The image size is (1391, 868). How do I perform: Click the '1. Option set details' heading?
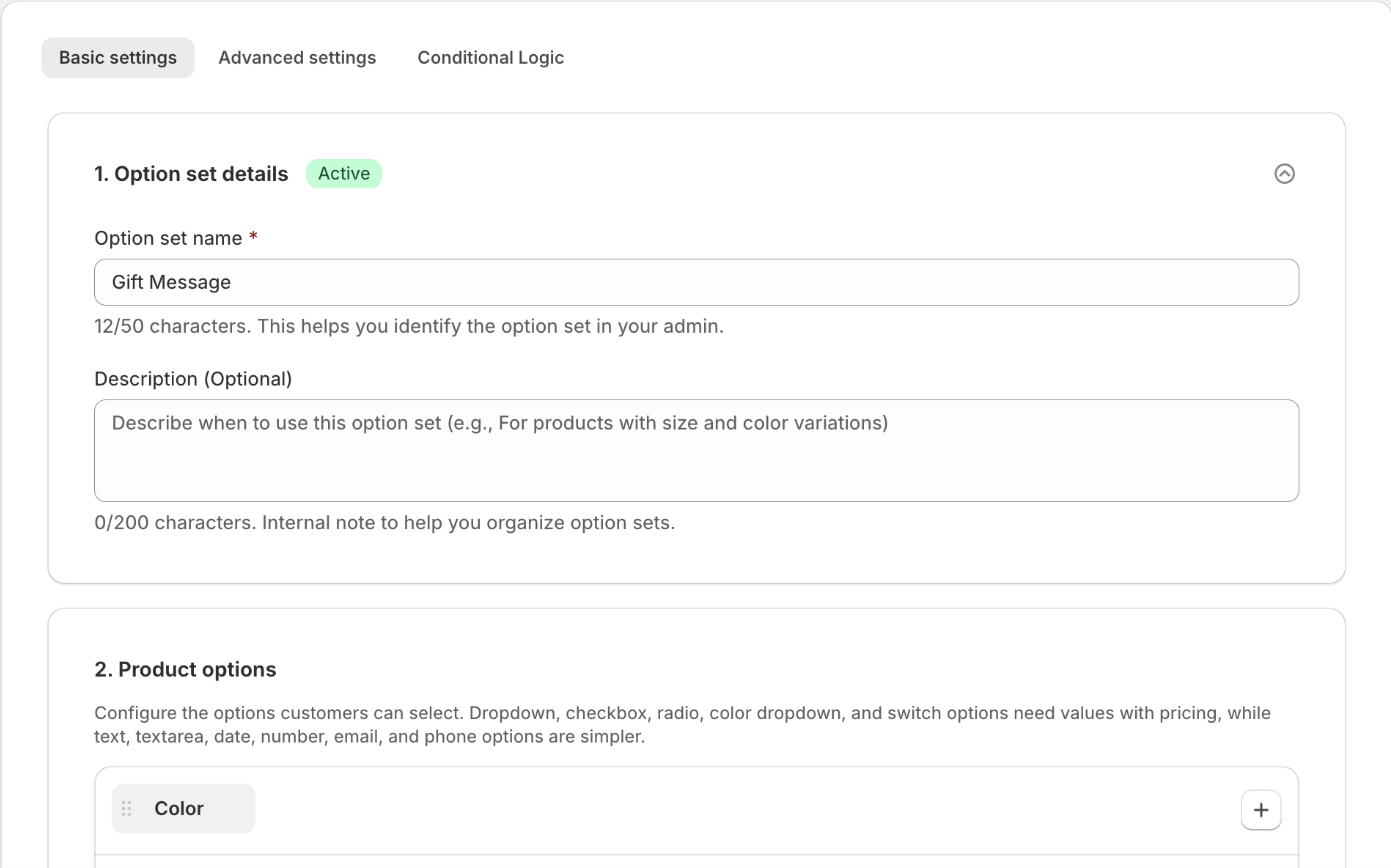coord(191,174)
